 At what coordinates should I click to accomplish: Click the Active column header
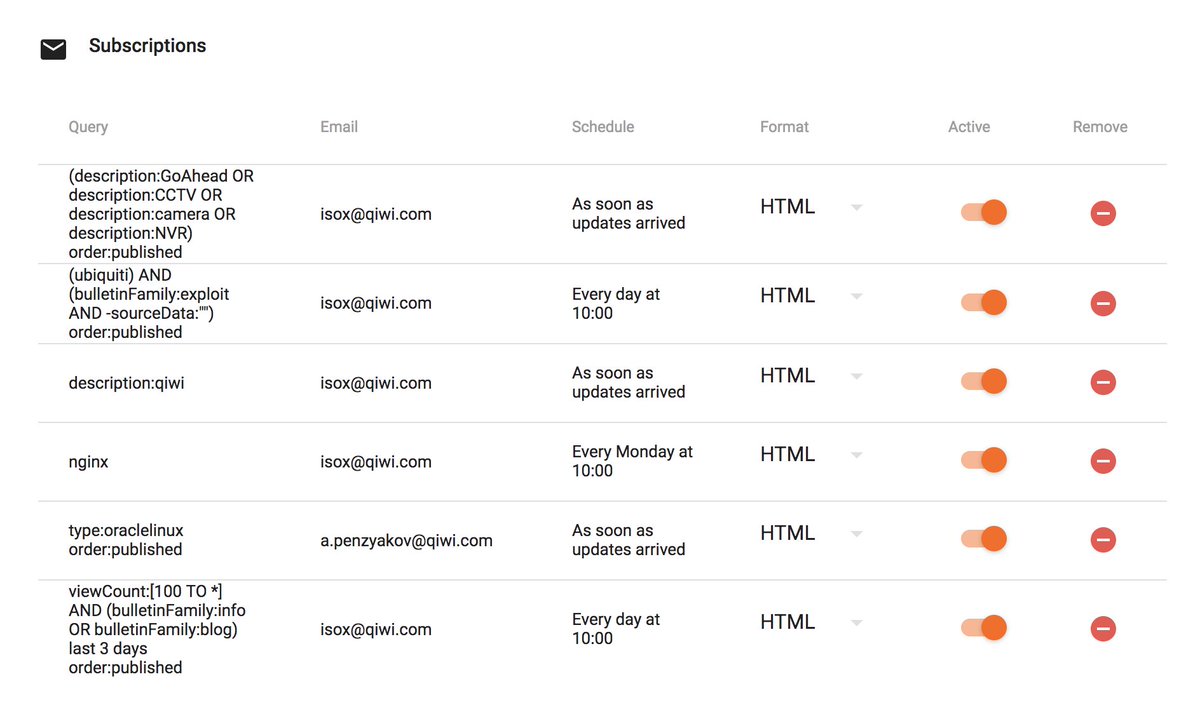coord(969,127)
